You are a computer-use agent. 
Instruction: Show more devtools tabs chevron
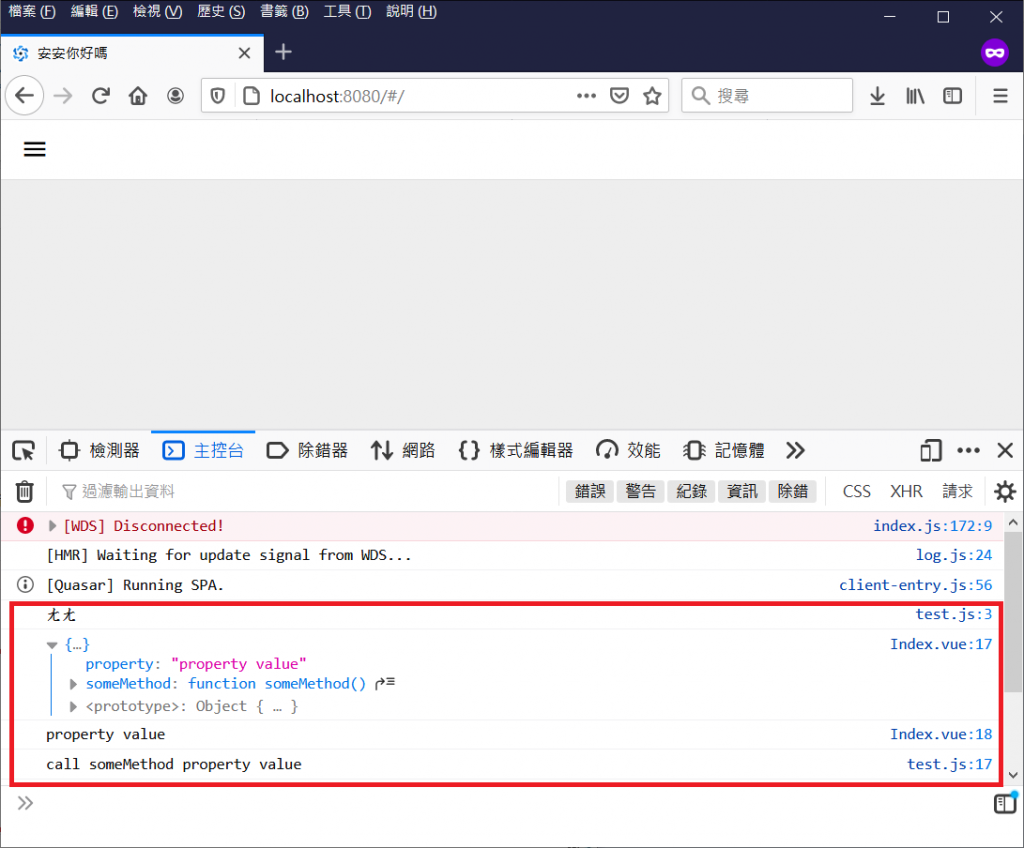pos(795,450)
